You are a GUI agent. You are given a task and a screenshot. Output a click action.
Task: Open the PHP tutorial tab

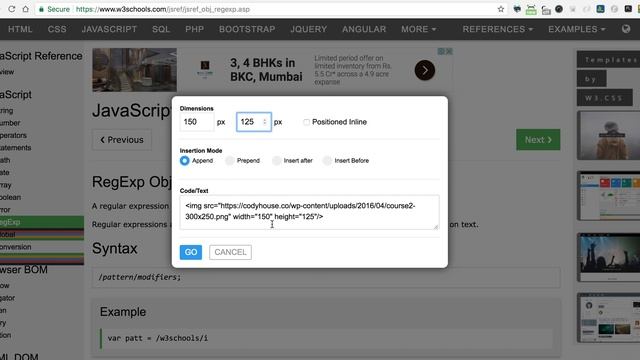(194, 29)
